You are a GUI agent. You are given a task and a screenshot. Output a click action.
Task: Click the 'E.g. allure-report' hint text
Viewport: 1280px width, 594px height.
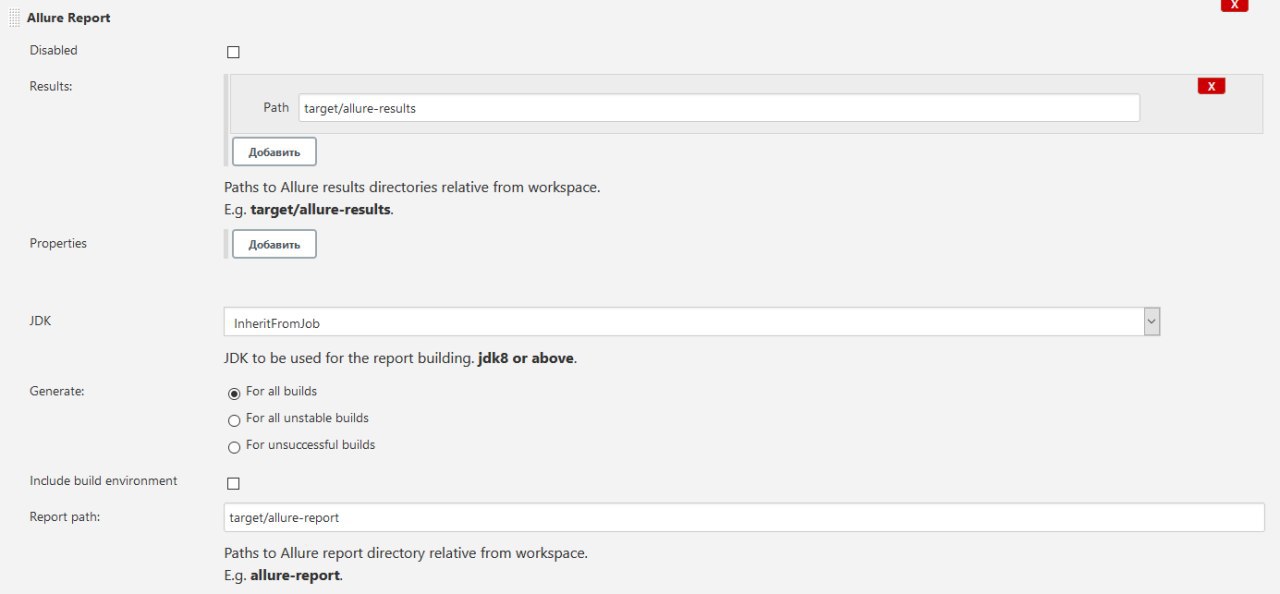coord(283,576)
